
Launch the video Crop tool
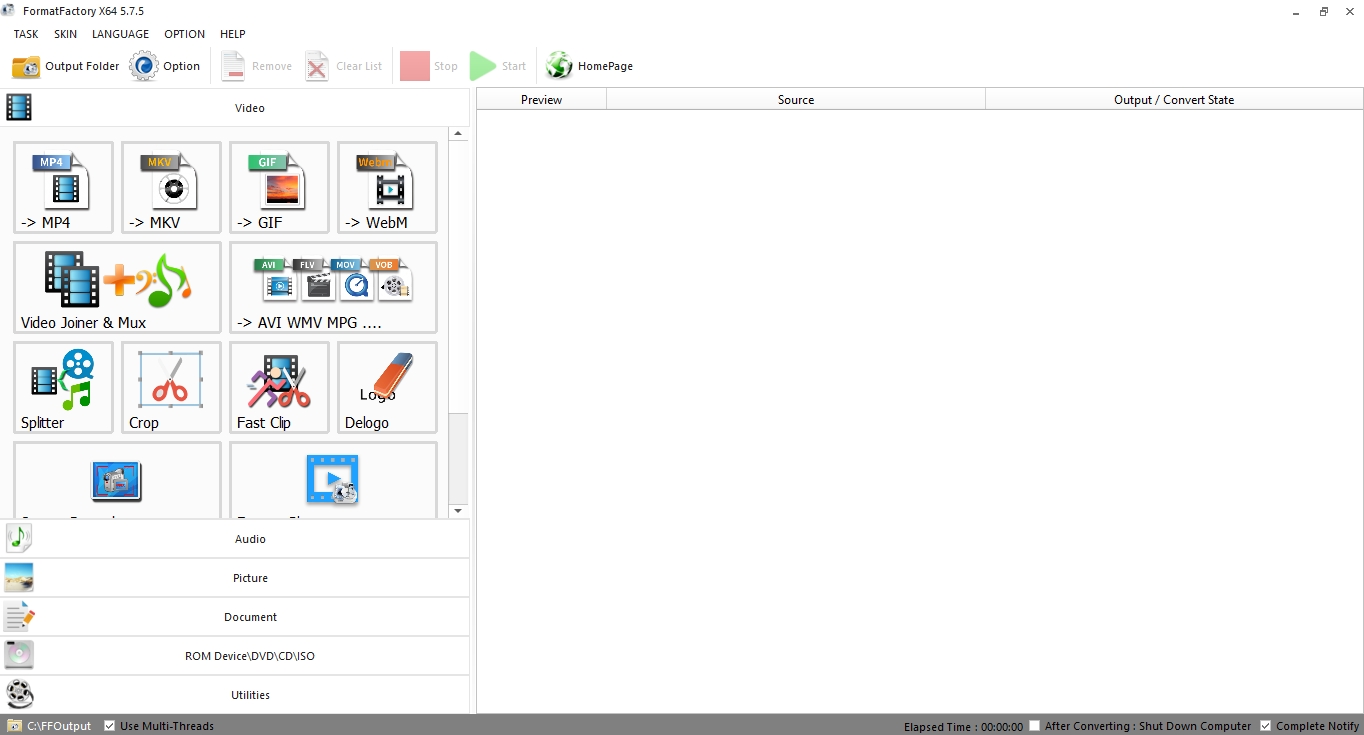pos(172,388)
